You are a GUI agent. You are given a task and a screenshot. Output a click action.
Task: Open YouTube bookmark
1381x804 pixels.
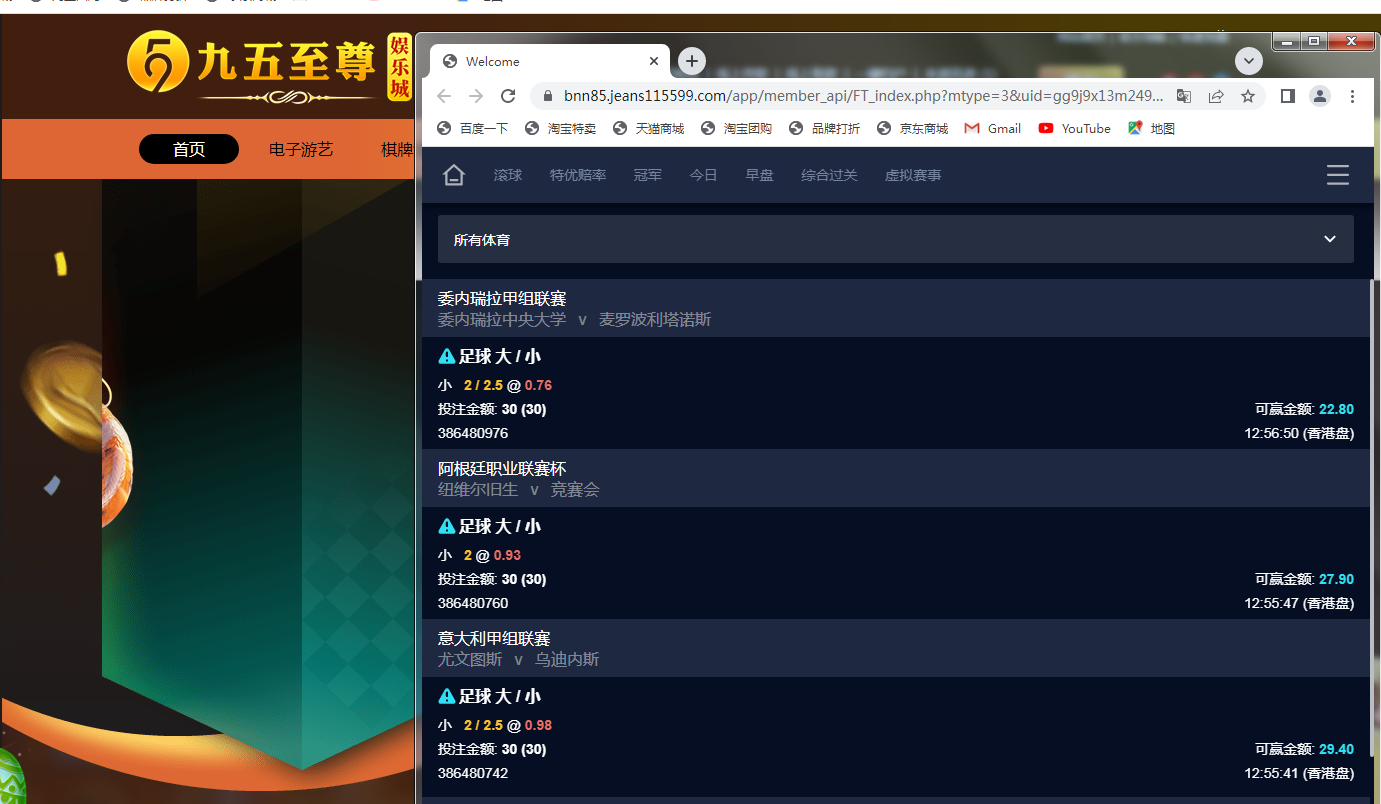[x=1075, y=128]
